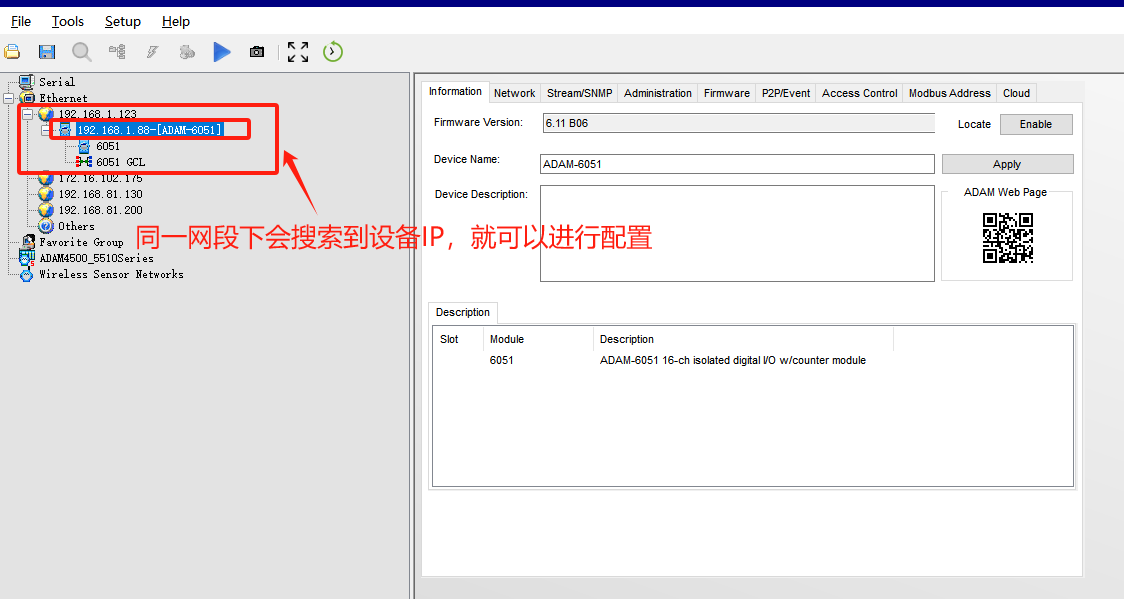Switch to the Modbus Address tab

click(949, 93)
